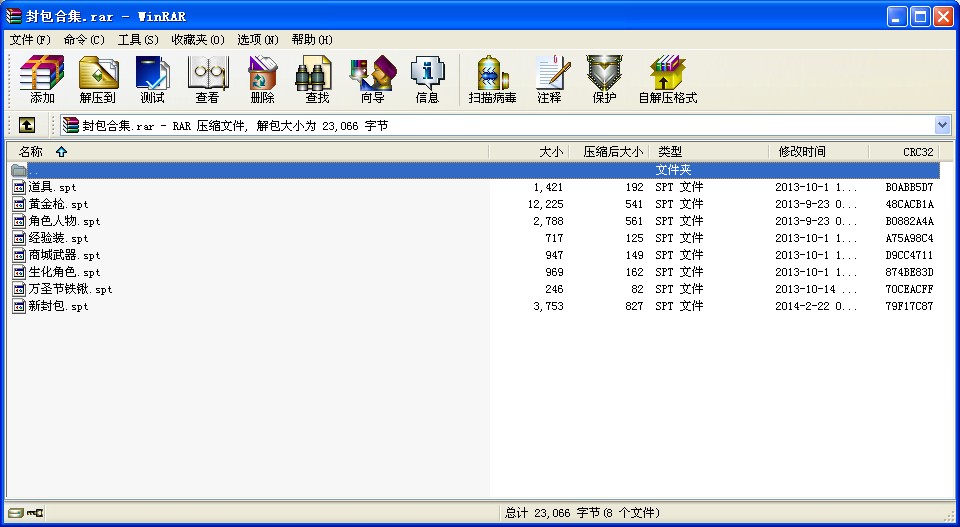Select the 新封包.spt file
The height and width of the screenshot is (527, 960).
(x=58, y=306)
